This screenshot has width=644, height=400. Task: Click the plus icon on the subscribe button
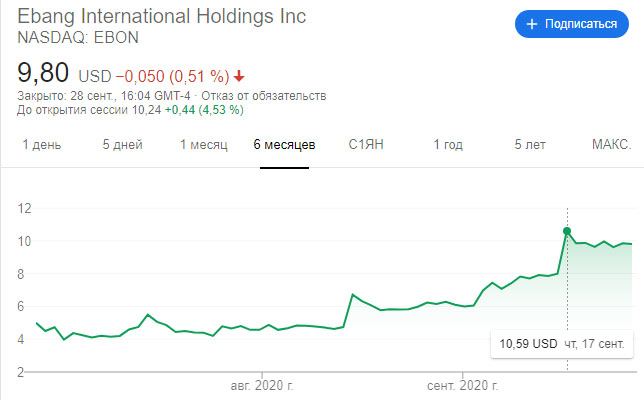click(x=532, y=24)
